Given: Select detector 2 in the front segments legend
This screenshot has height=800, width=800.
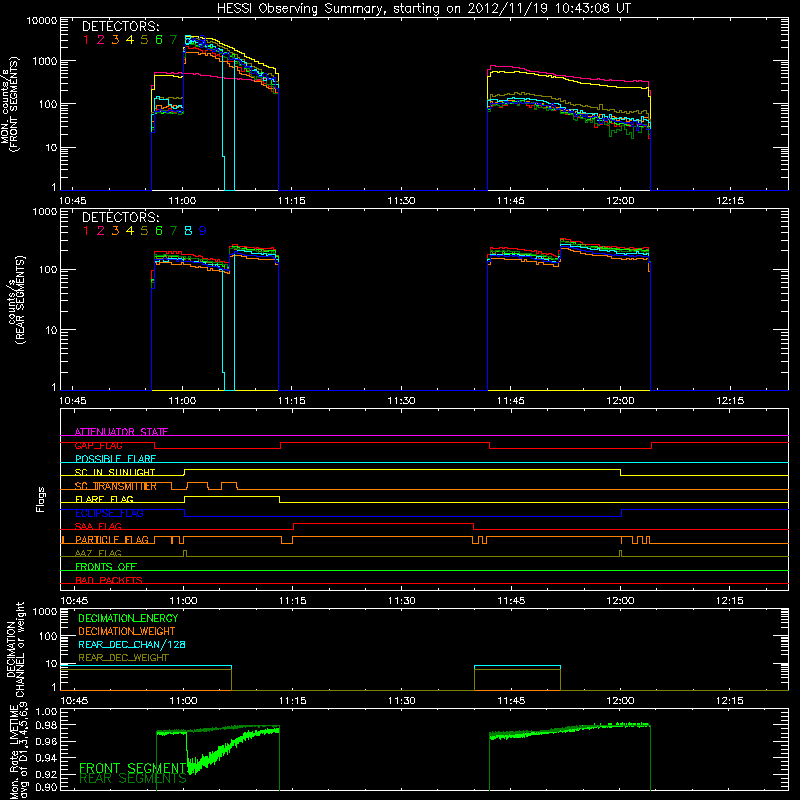Looking at the screenshot, I should (x=101, y=40).
